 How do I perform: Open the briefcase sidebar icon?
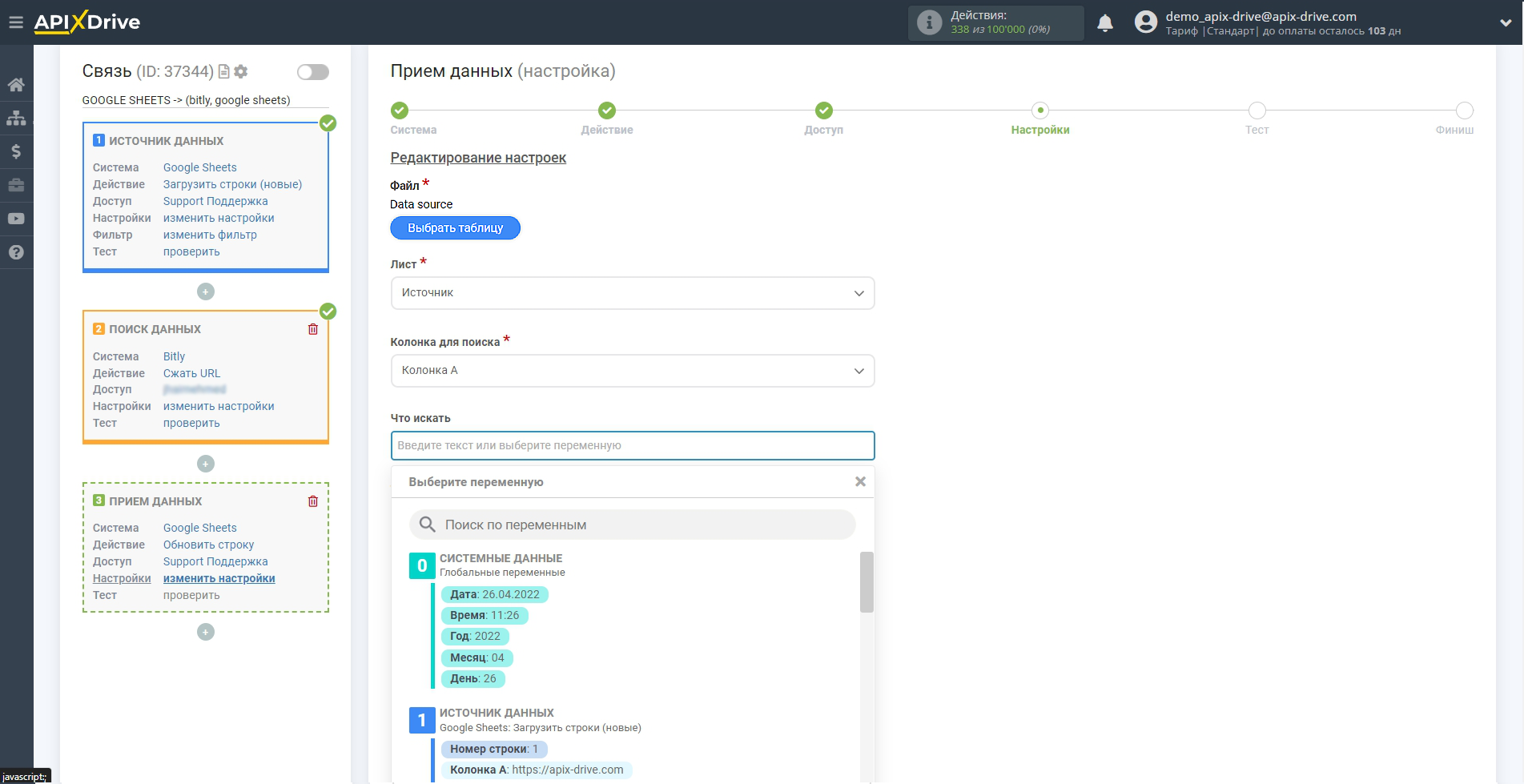(x=16, y=185)
